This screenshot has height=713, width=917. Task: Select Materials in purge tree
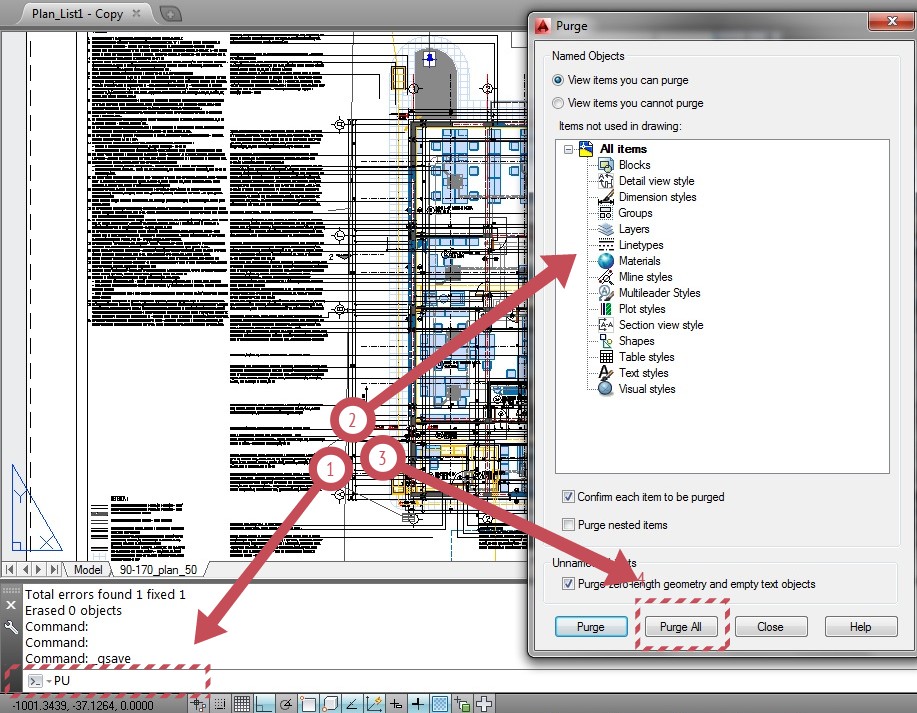pyautogui.click(x=639, y=261)
